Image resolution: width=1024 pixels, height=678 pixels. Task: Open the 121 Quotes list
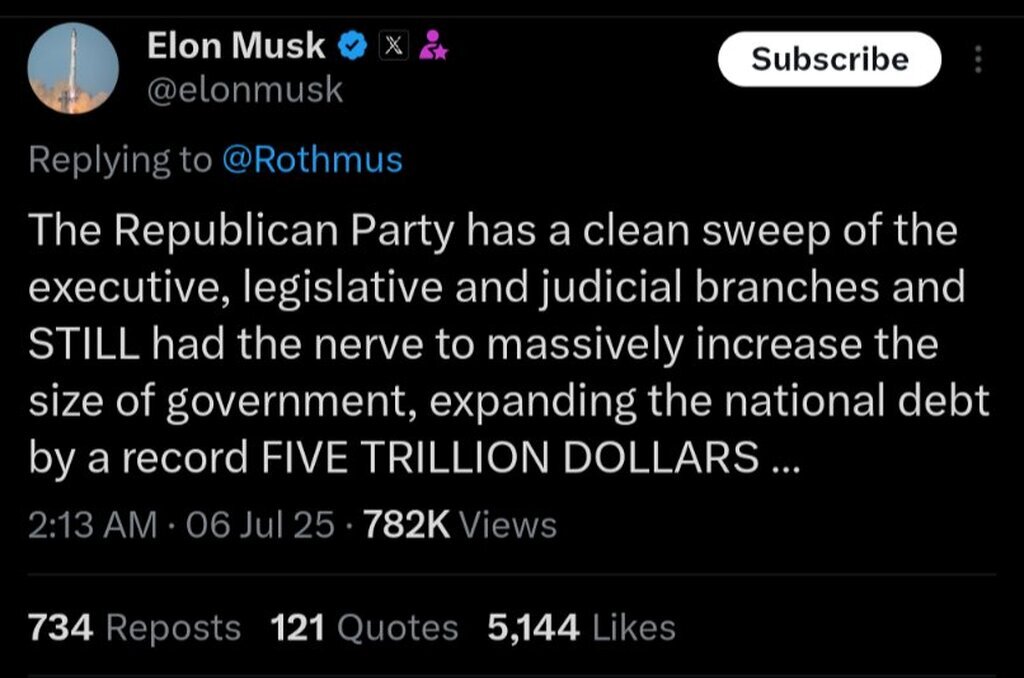[364, 628]
